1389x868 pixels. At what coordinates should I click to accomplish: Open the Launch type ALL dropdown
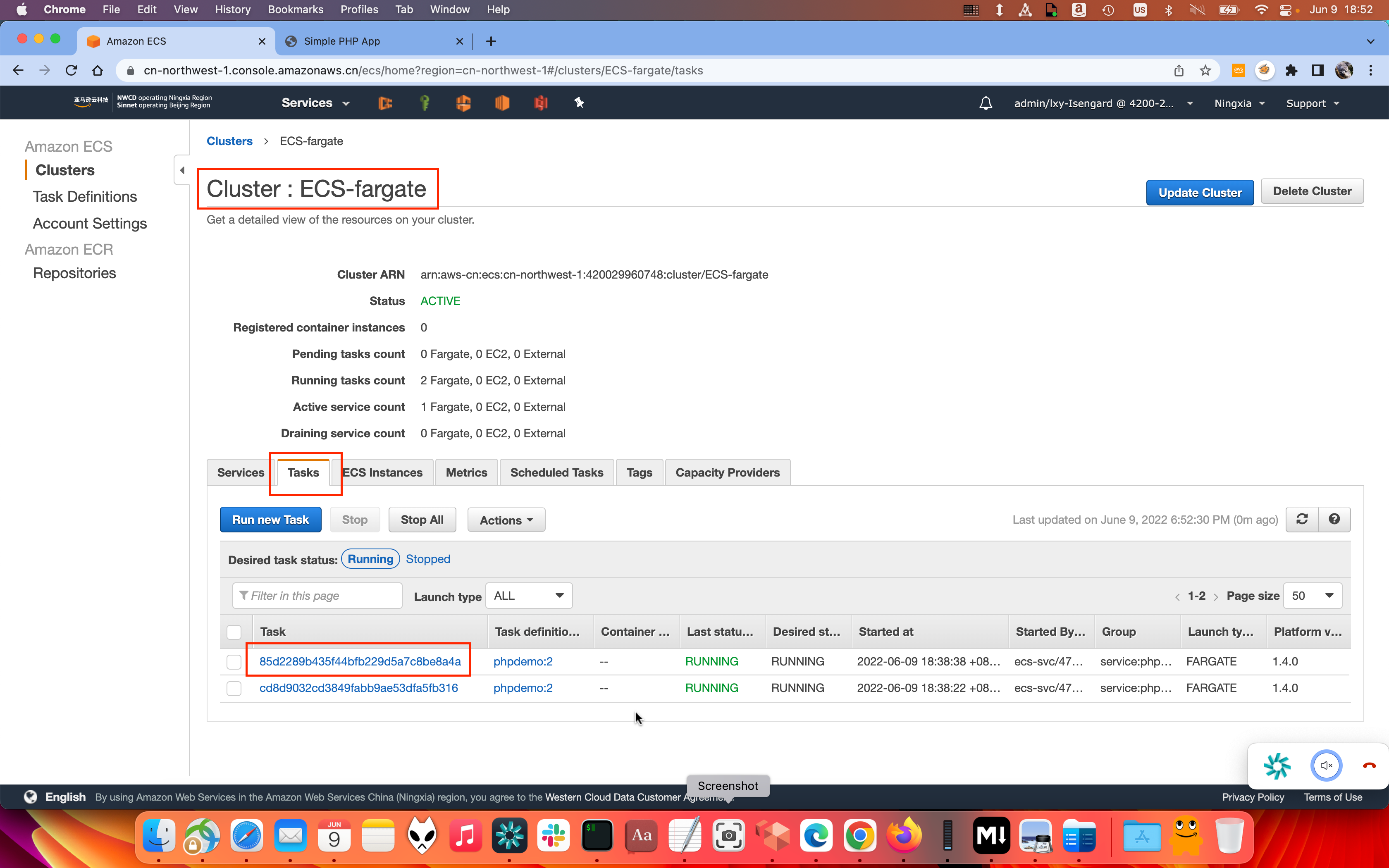pyautogui.click(x=529, y=596)
